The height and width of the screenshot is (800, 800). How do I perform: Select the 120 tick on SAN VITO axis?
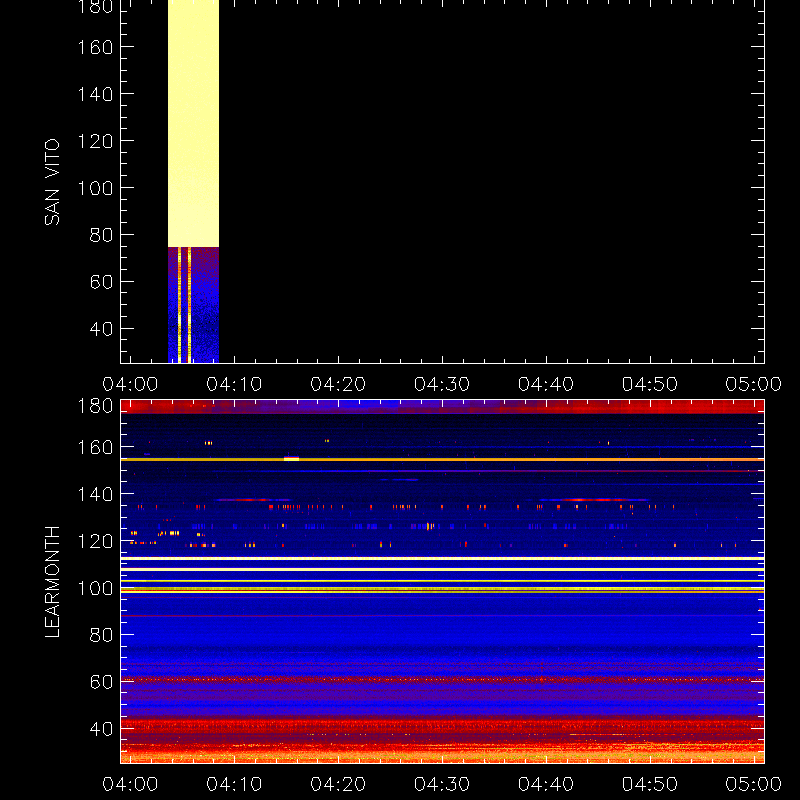click(95, 141)
